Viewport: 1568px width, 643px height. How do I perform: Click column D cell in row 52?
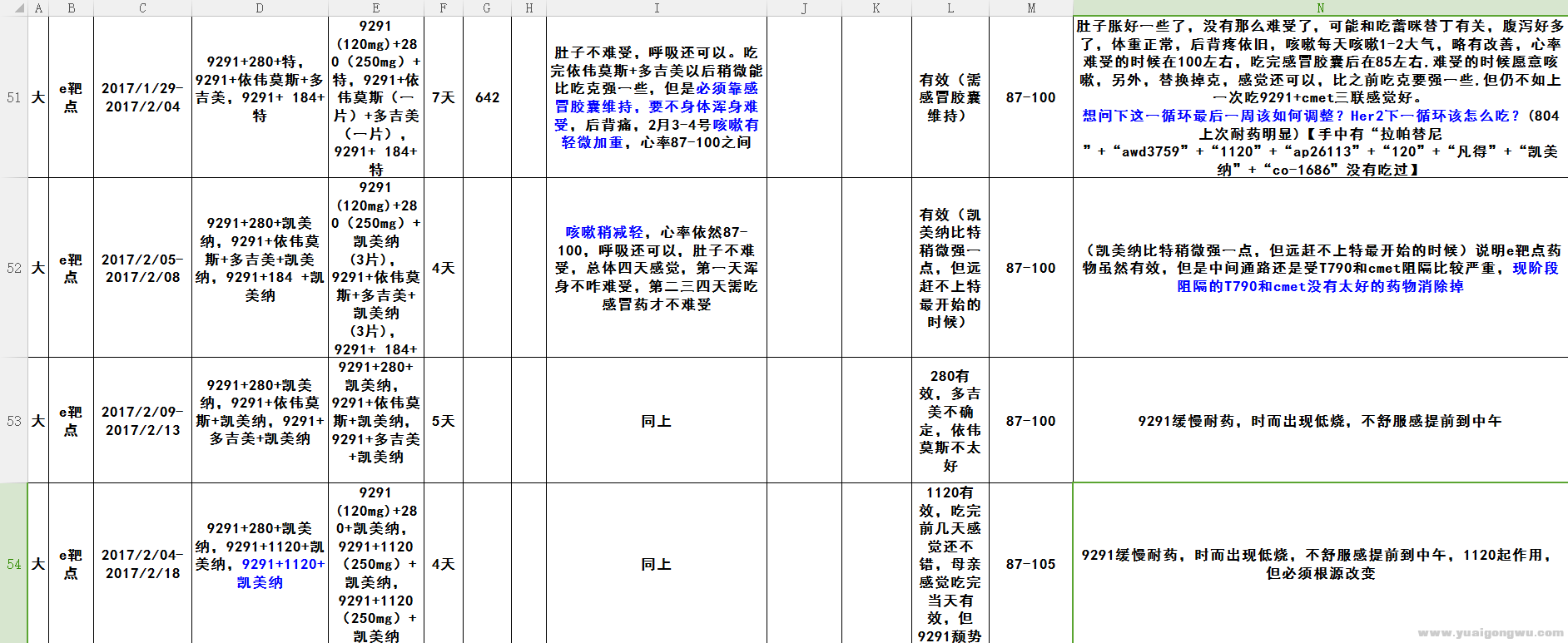click(260, 268)
